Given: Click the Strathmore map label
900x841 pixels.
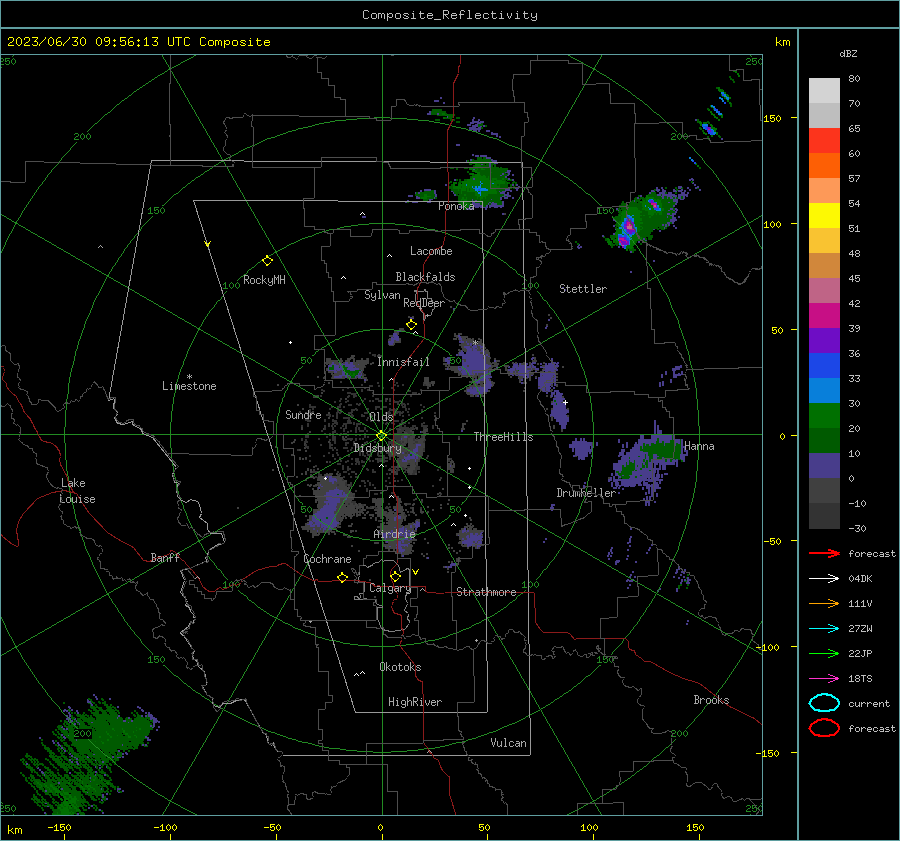Looking at the screenshot, I should click(486, 592).
